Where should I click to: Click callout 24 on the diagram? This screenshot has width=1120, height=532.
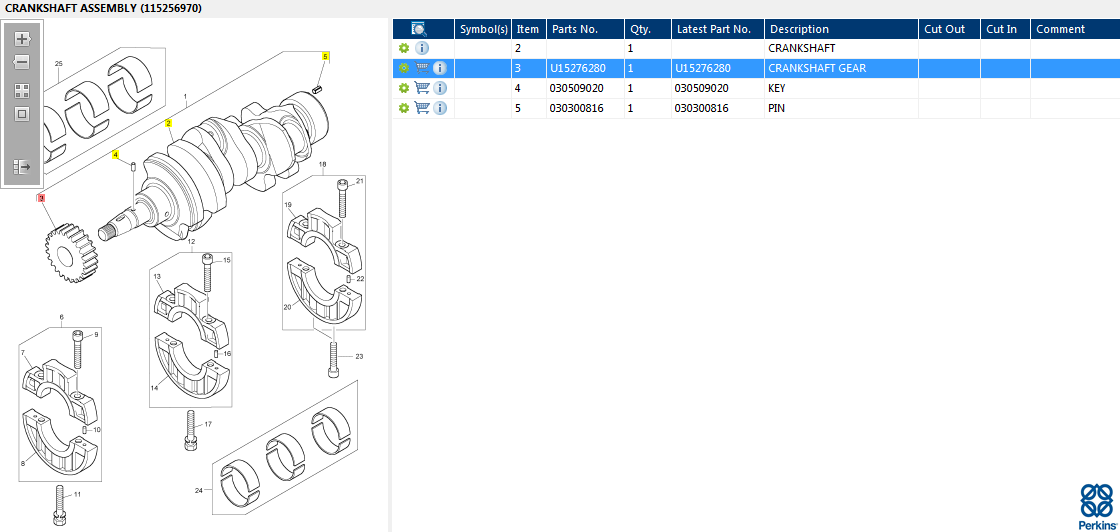tap(199, 491)
